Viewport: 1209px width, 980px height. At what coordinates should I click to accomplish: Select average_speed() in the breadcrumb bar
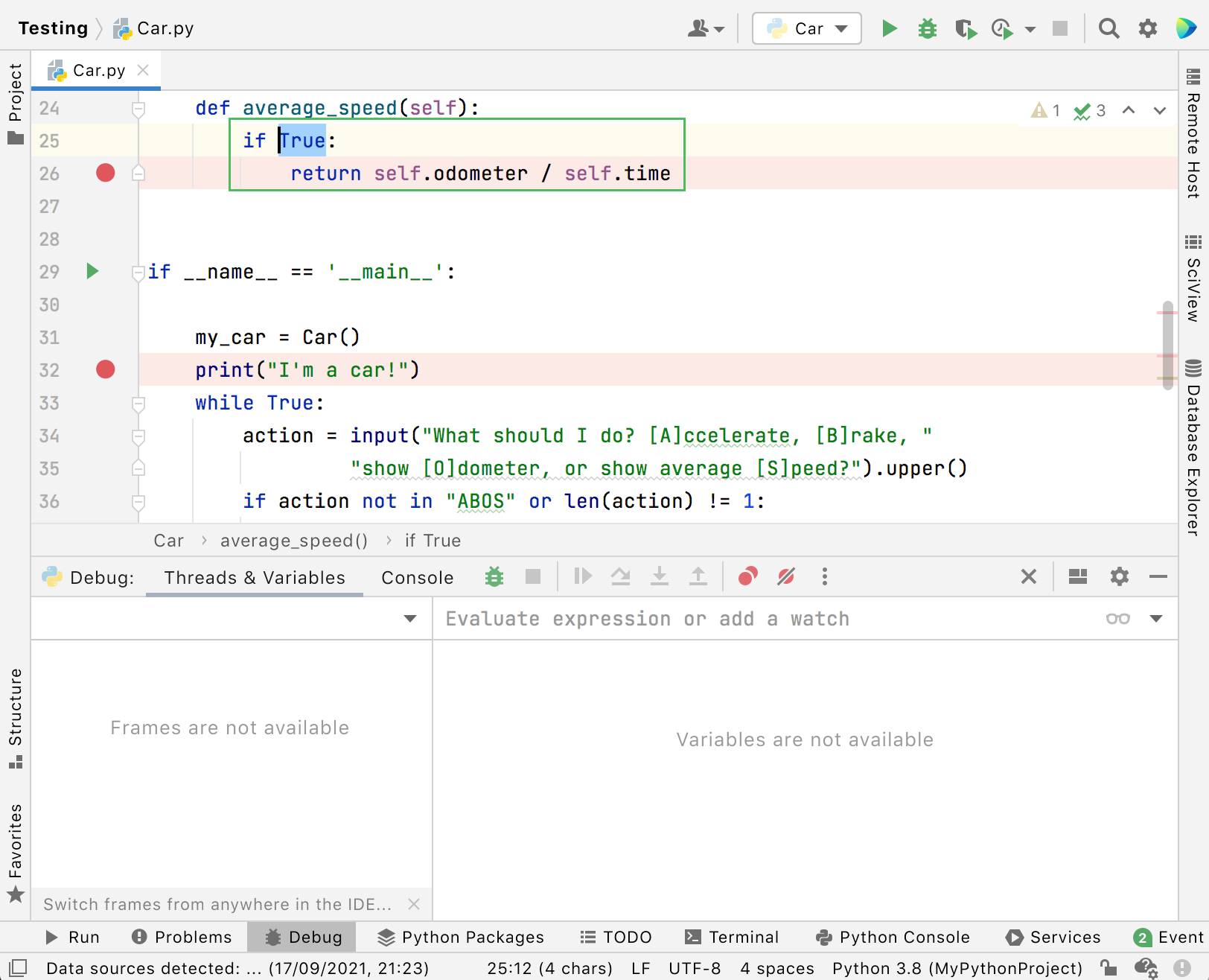click(293, 541)
